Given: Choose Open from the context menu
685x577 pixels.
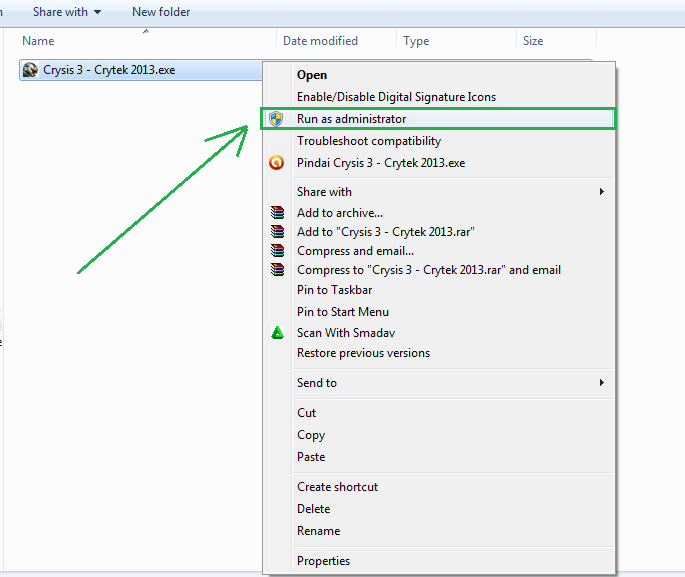Looking at the screenshot, I should pos(439,75).
